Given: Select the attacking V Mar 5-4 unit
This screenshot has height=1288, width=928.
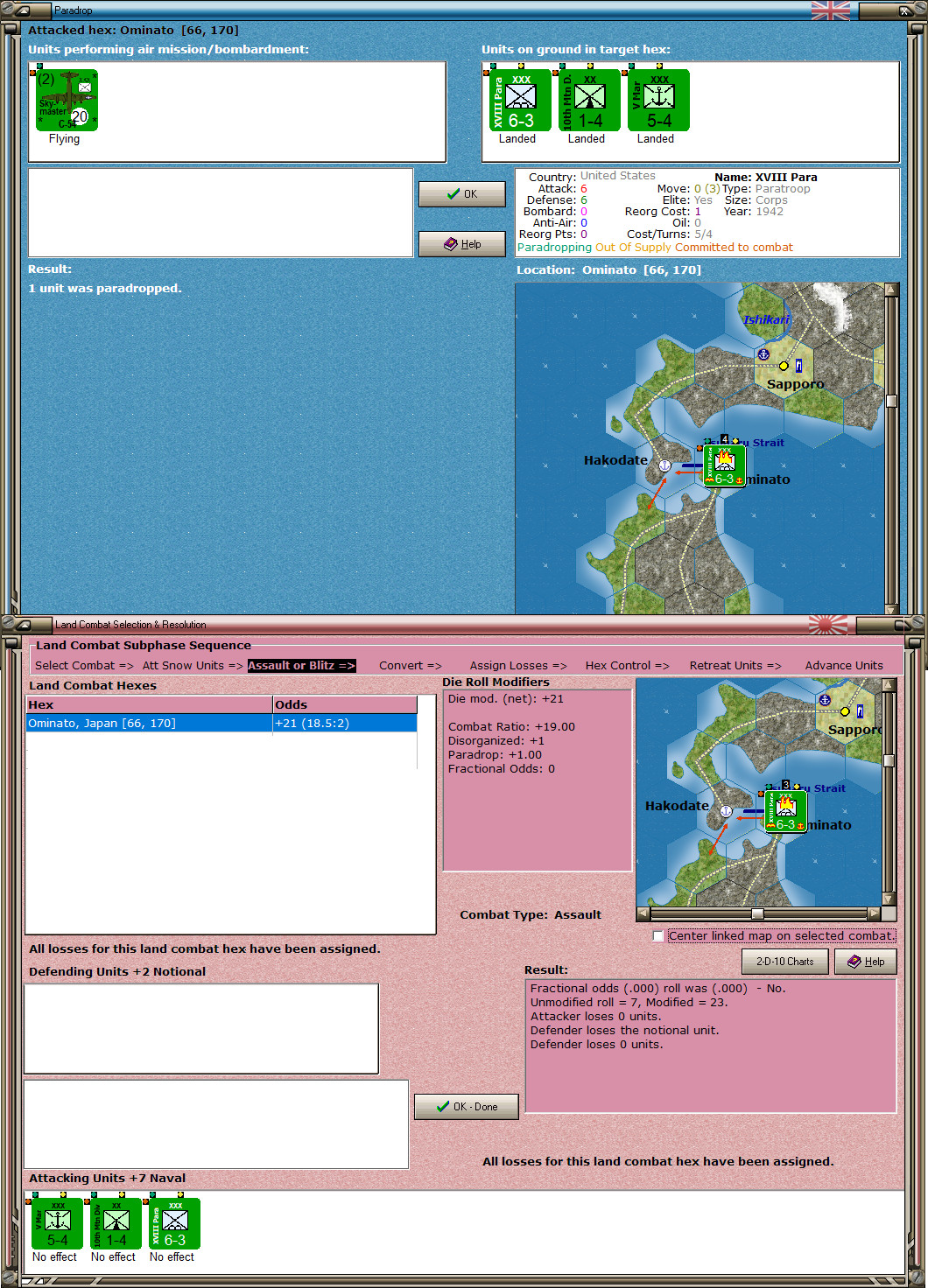Looking at the screenshot, I should pyautogui.click(x=58, y=1224).
